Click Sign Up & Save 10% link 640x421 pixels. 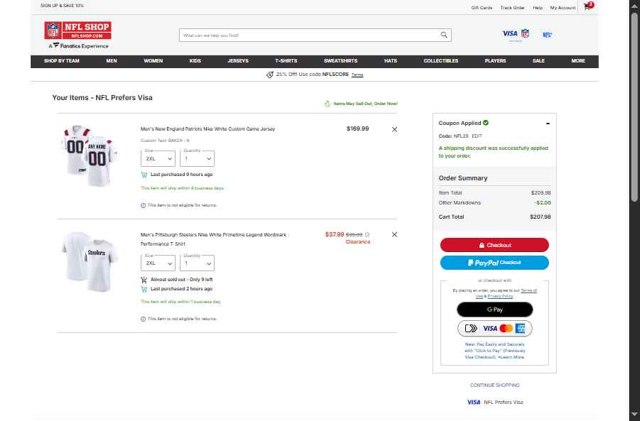tap(62, 6)
